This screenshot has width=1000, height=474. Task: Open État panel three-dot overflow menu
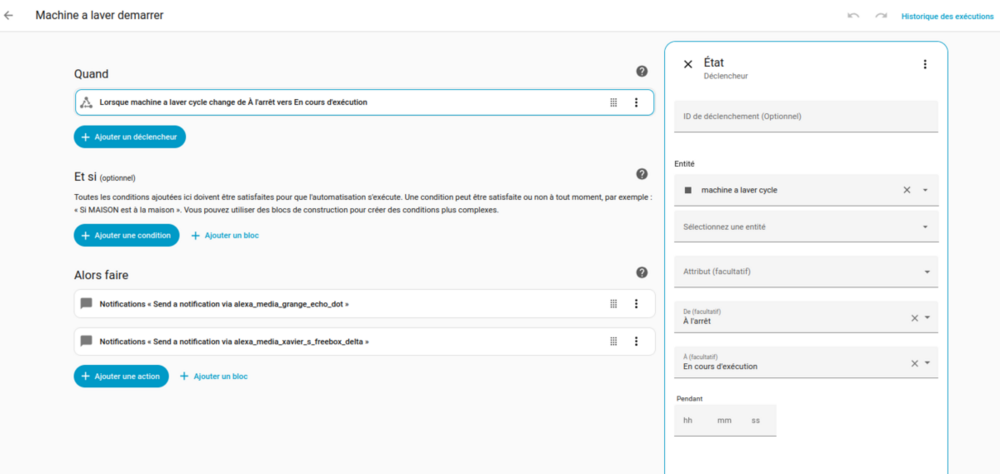(x=925, y=64)
